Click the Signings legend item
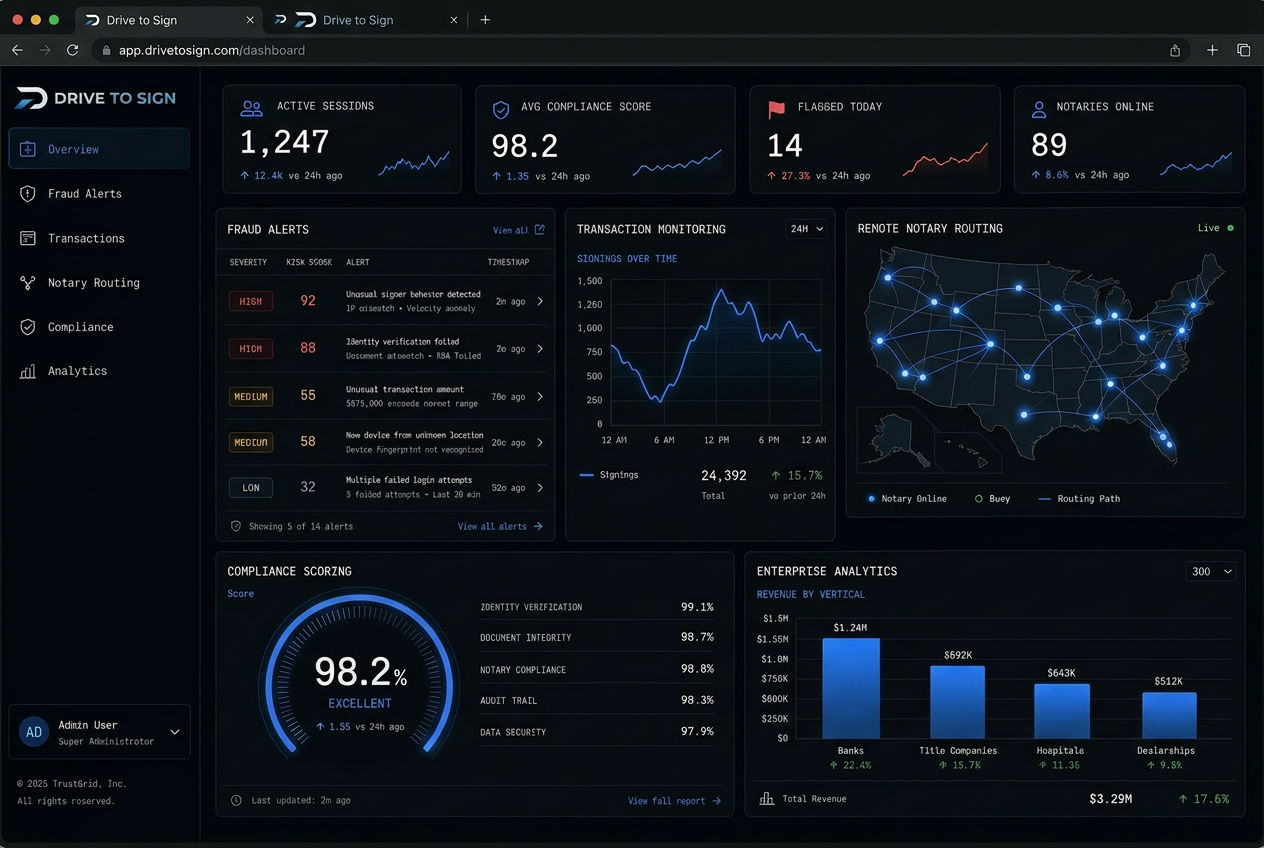 pyautogui.click(x=609, y=475)
